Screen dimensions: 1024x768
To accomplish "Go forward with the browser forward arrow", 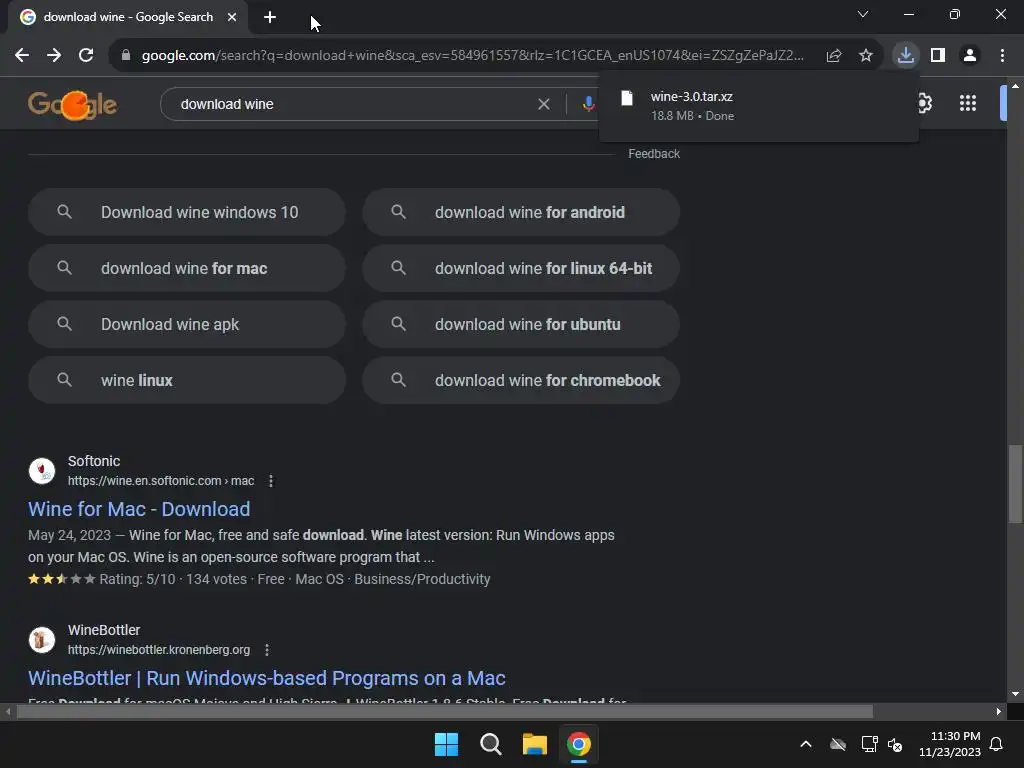I will coord(54,56).
